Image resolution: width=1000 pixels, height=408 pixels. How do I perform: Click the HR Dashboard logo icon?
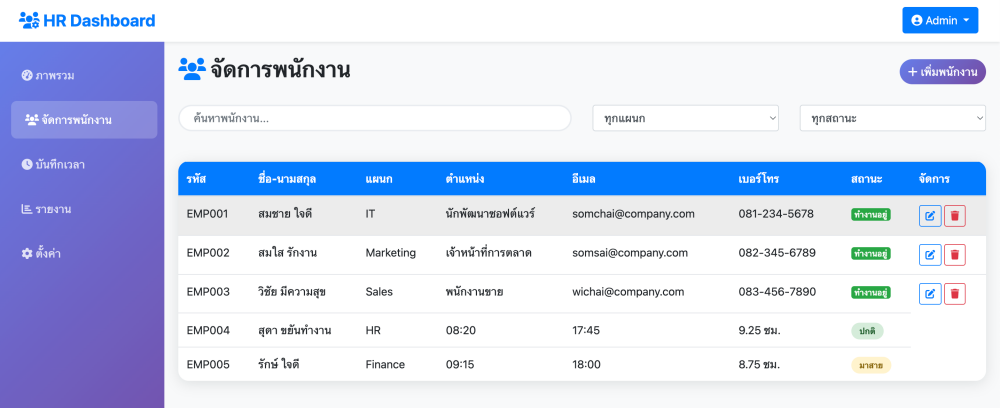[x=29, y=20]
